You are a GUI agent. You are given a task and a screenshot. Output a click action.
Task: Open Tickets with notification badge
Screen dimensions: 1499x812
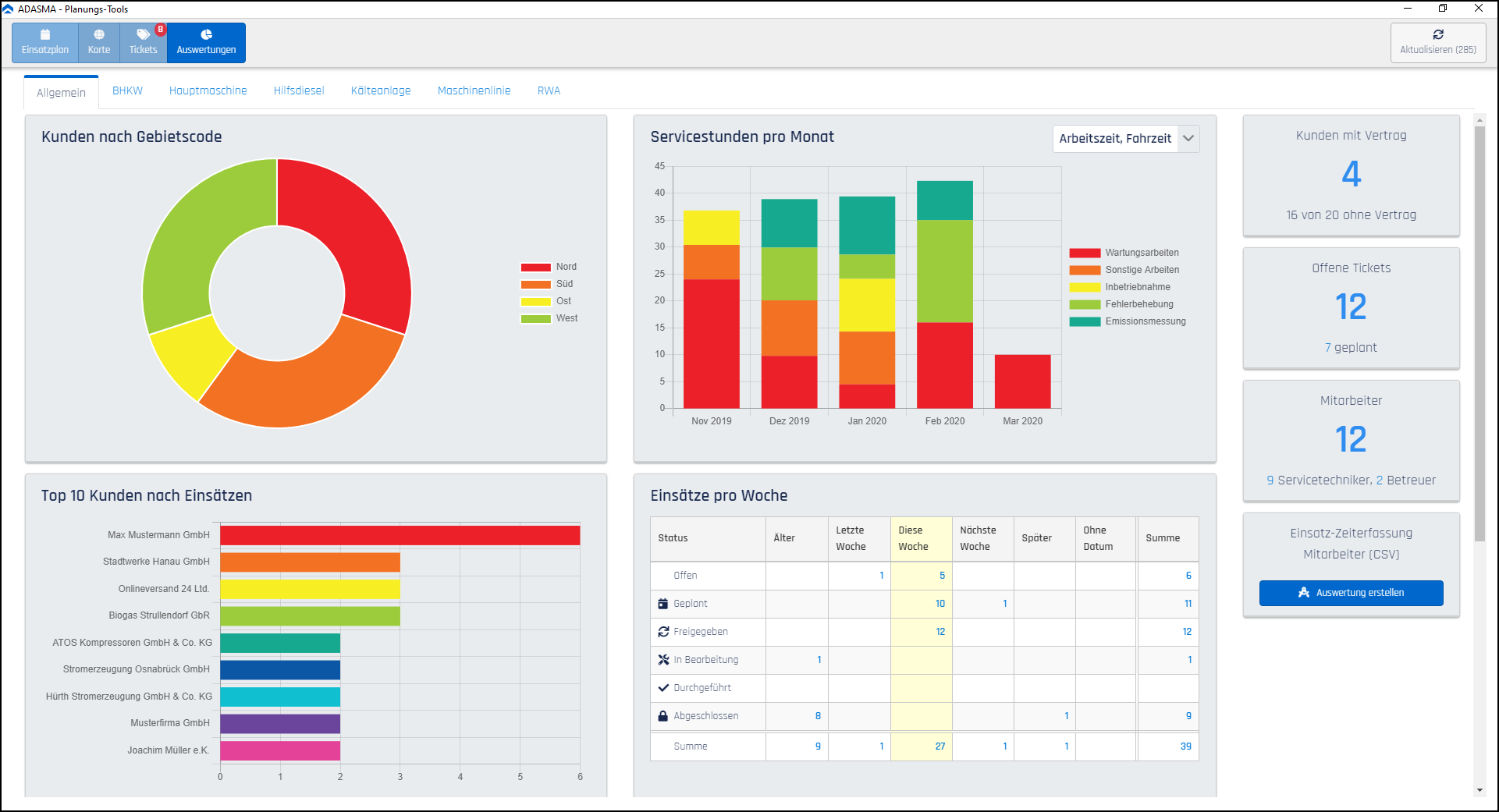pos(144,42)
